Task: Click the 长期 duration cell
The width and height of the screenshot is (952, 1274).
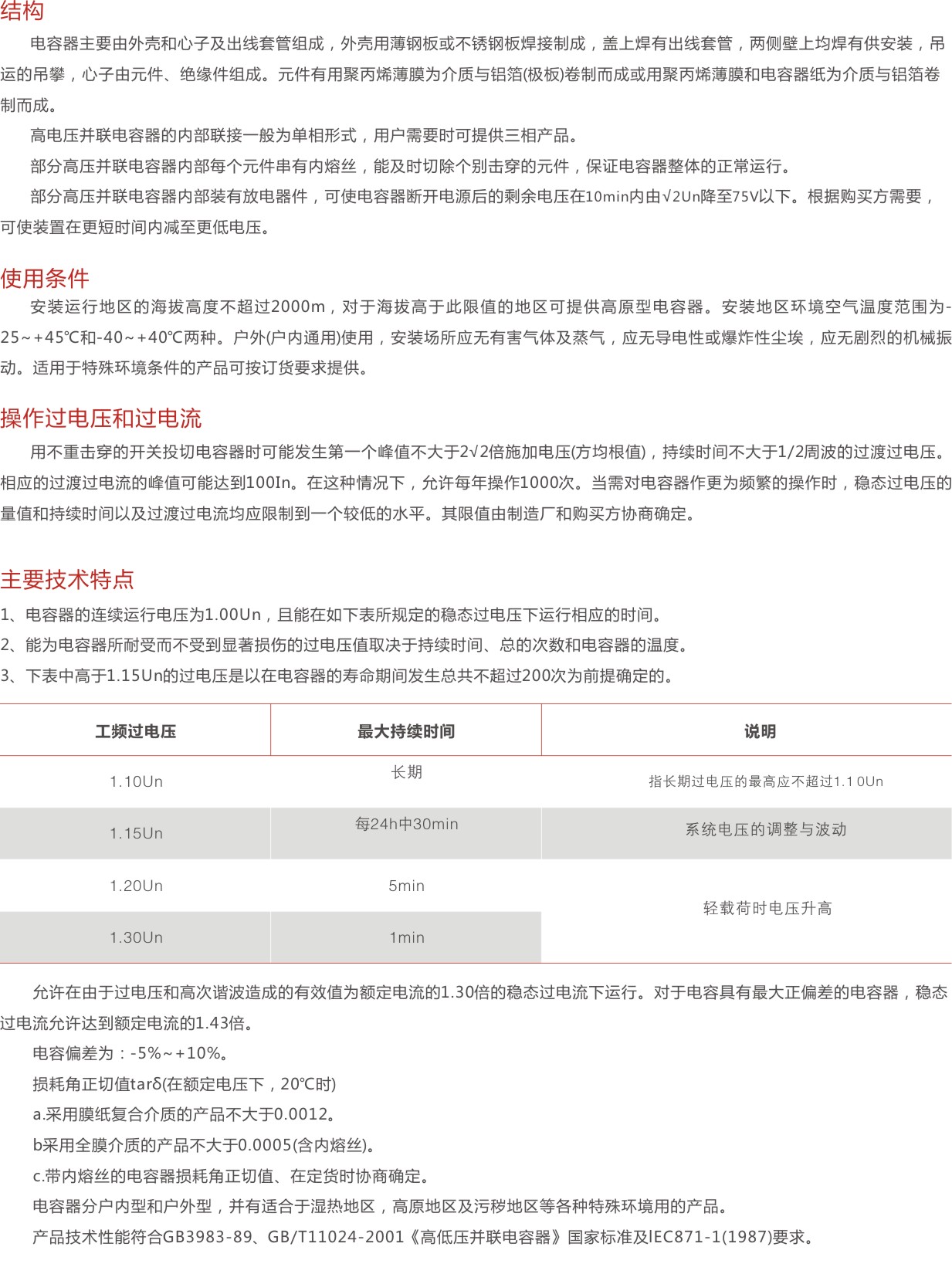Action: point(406,772)
